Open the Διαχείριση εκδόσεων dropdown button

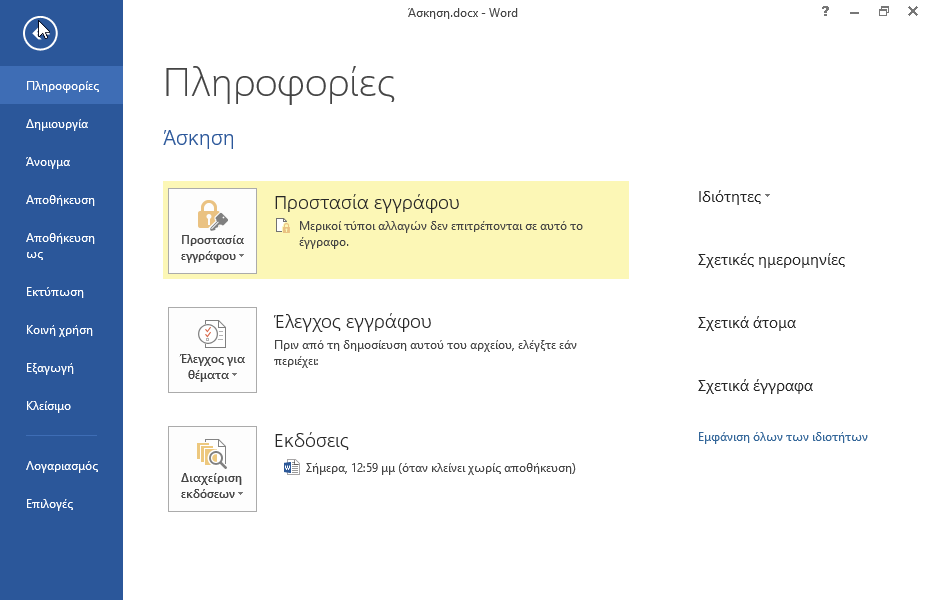pyautogui.click(x=212, y=469)
